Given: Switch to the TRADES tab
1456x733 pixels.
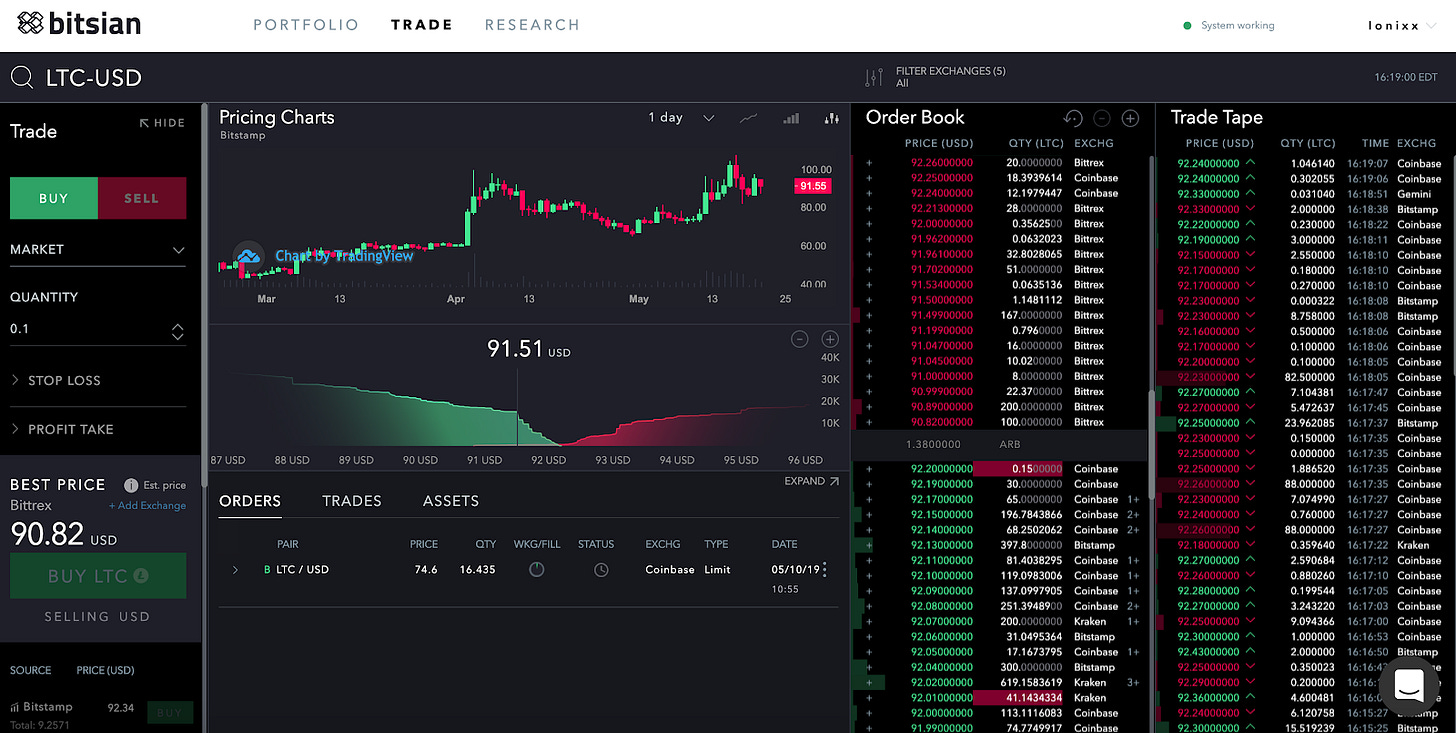Looking at the screenshot, I should coord(352,501).
